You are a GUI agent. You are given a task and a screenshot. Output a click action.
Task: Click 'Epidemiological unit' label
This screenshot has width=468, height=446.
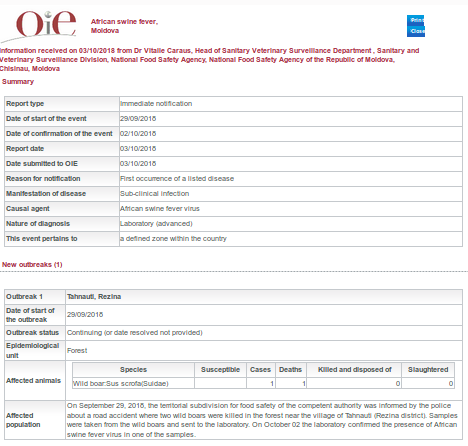[x=33, y=351]
